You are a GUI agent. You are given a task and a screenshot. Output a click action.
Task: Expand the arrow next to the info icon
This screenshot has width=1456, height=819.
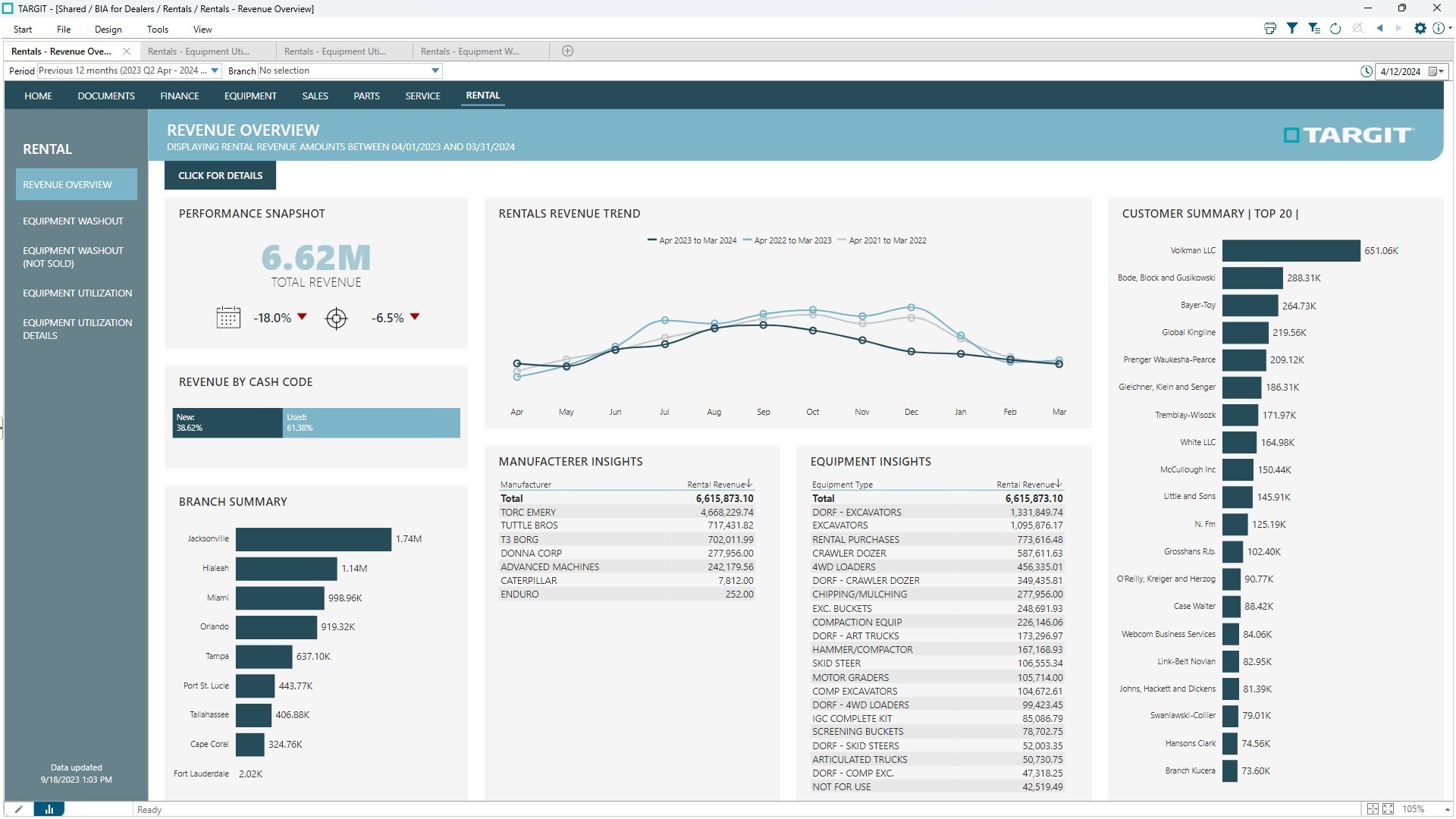1450,29
